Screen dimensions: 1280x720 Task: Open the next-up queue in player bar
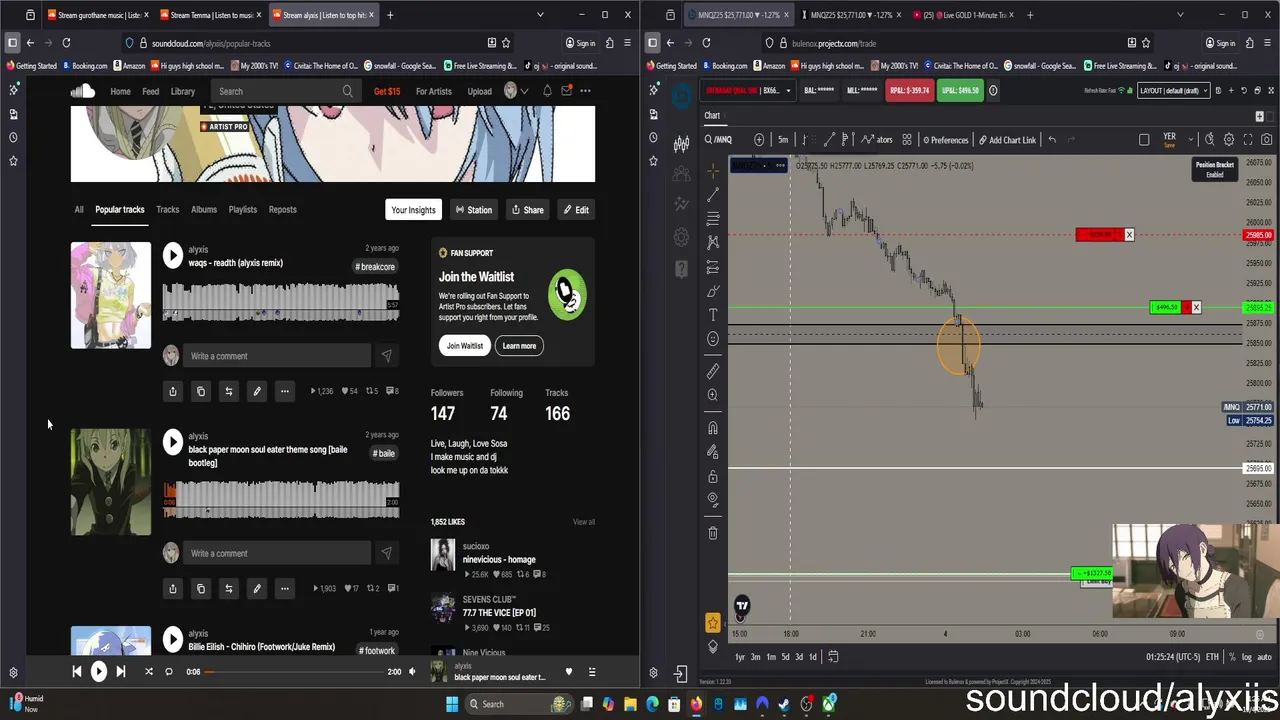591,672
